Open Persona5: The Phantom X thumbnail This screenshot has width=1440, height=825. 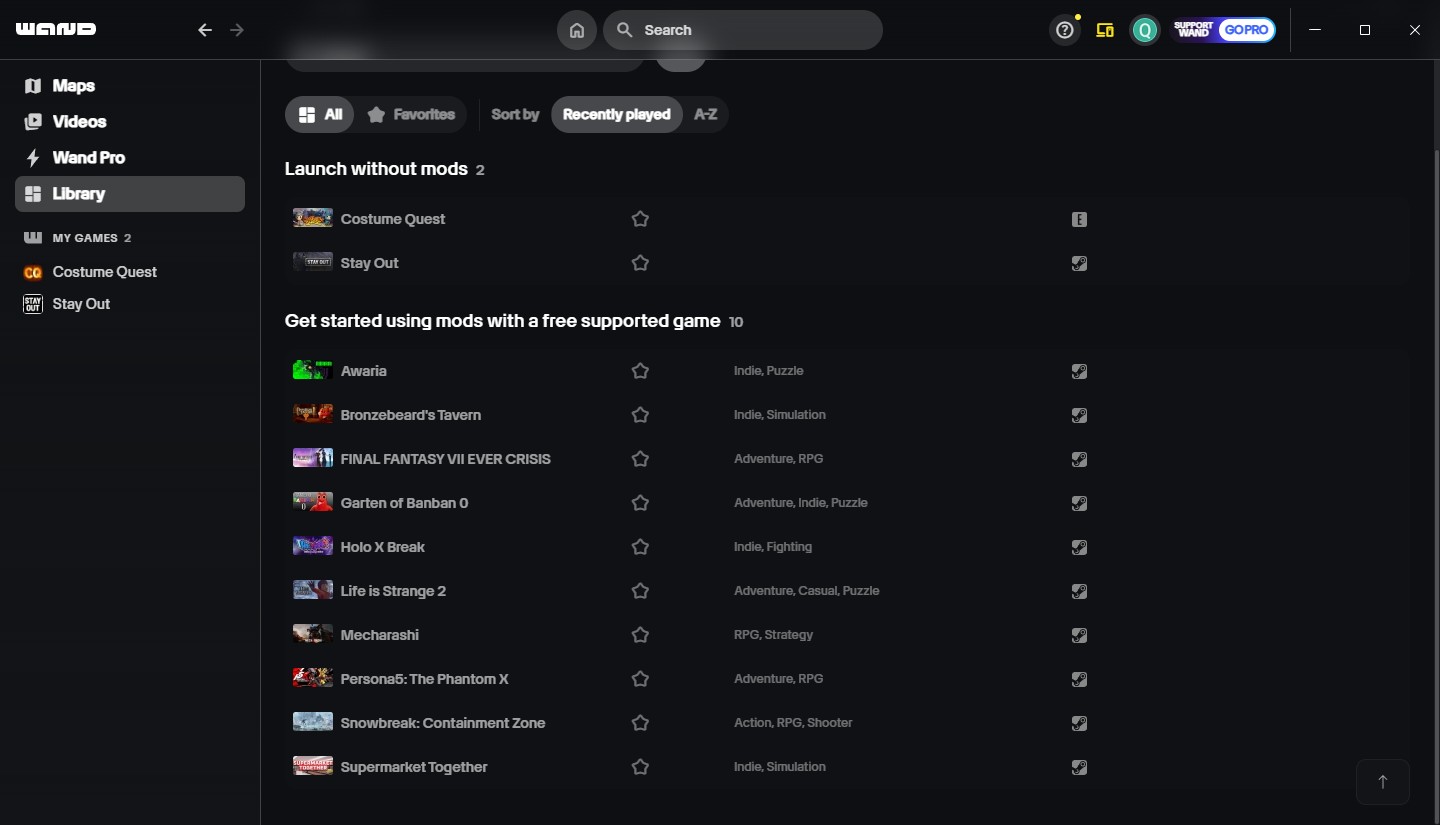(x=313, y=679)
